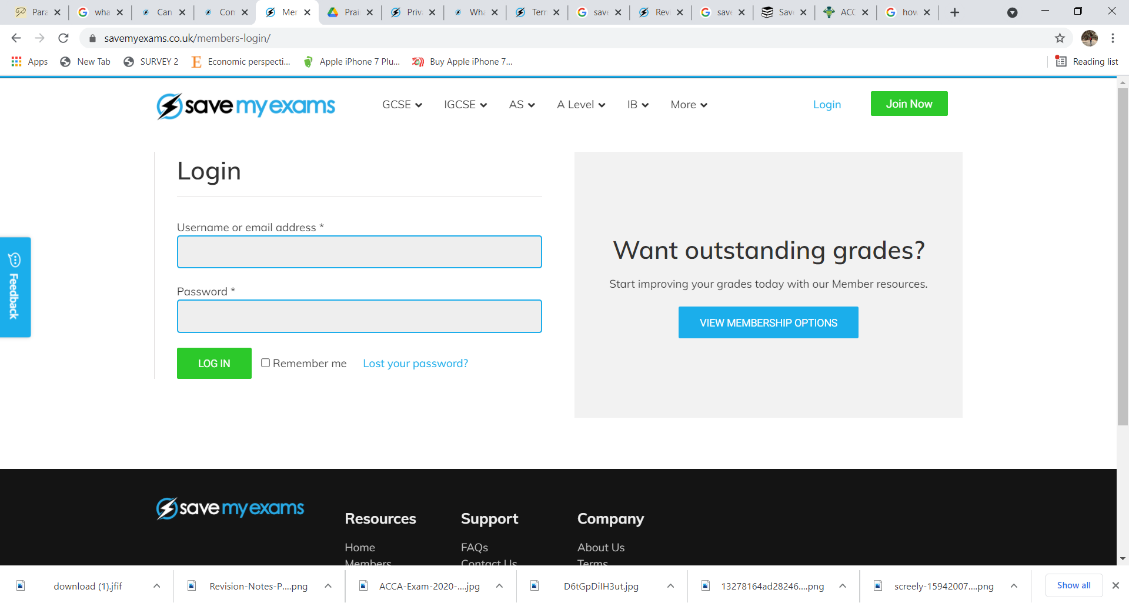
Task: Click the Password input field
Action: pyautogui.click(x=359, y=316)
